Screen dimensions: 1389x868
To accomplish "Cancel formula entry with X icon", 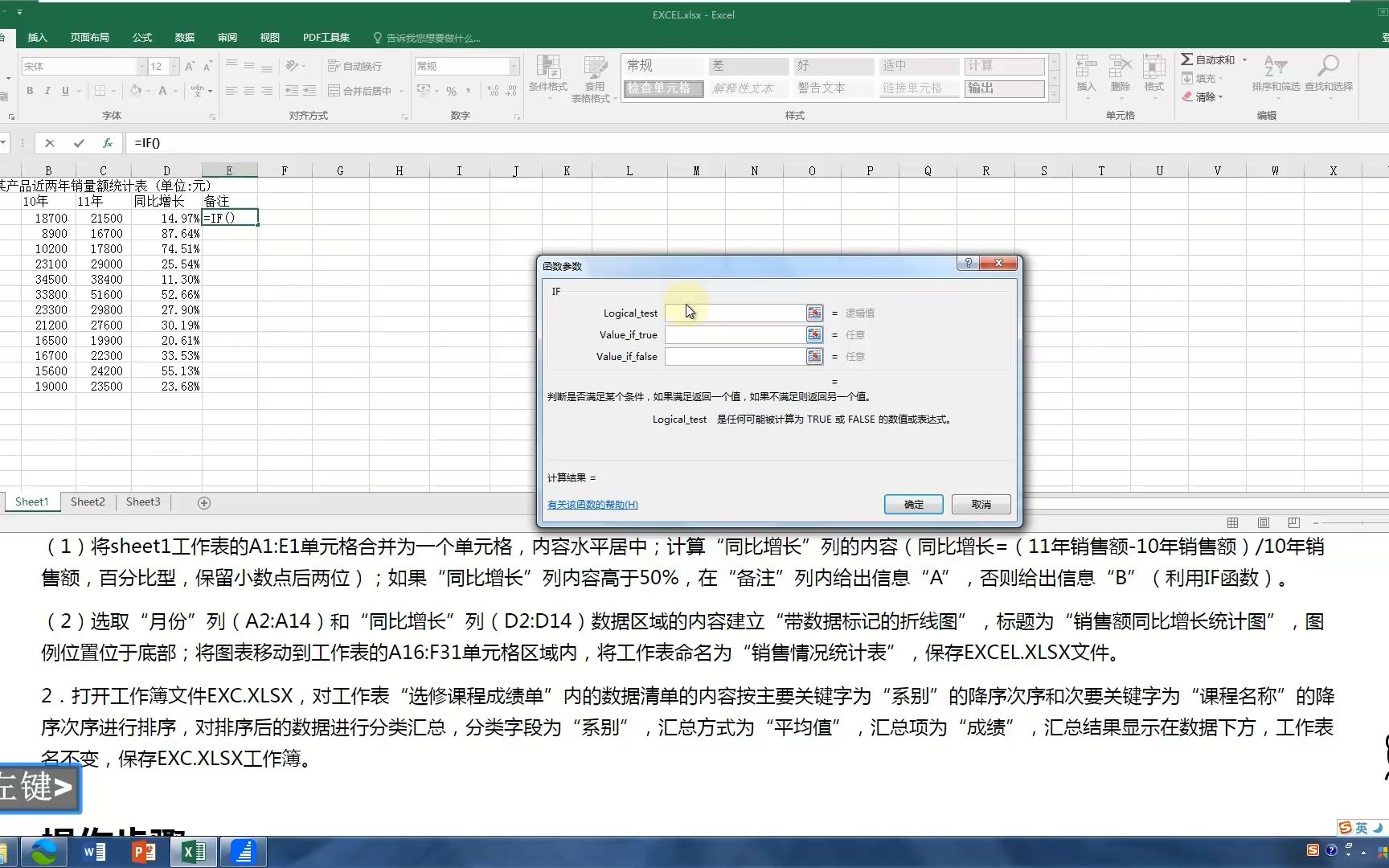I will [x=50, y=143].
